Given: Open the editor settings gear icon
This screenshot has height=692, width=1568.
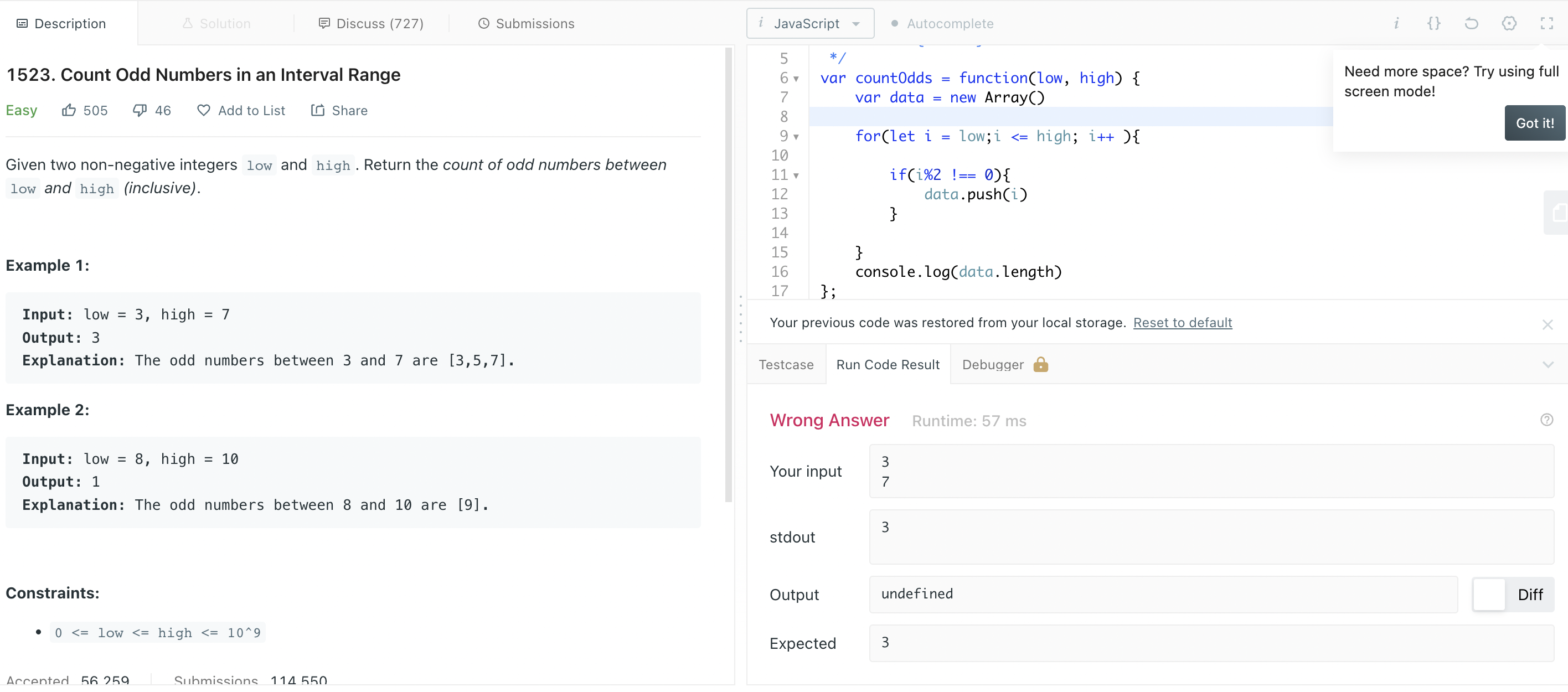Looking at the screenshot, I should click(1509, 23).
